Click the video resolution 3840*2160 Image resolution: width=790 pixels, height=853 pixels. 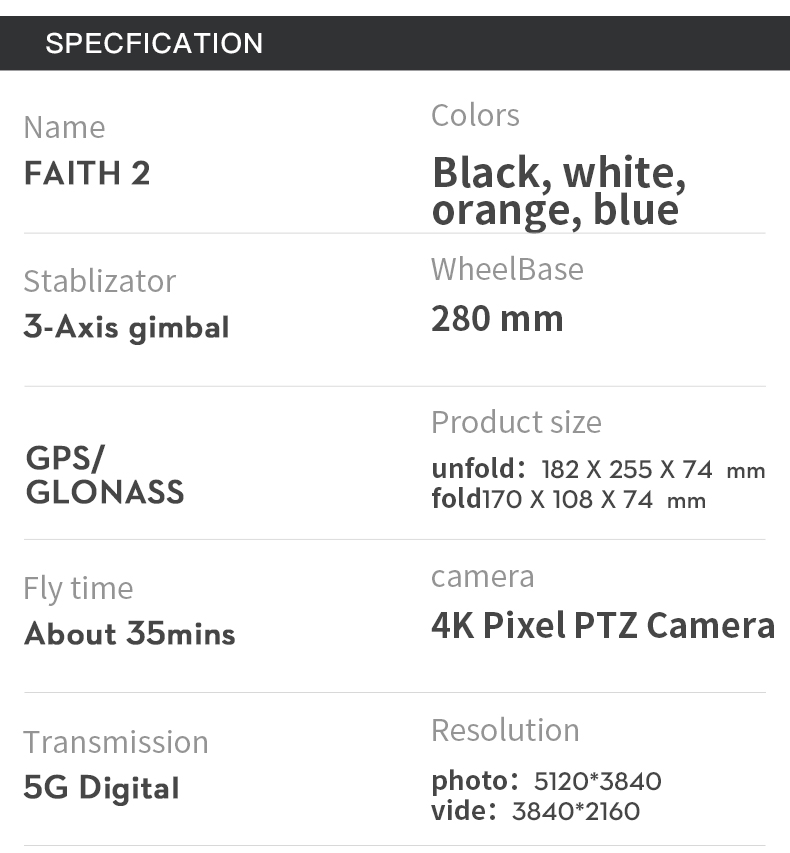click(x=575, y=811)
